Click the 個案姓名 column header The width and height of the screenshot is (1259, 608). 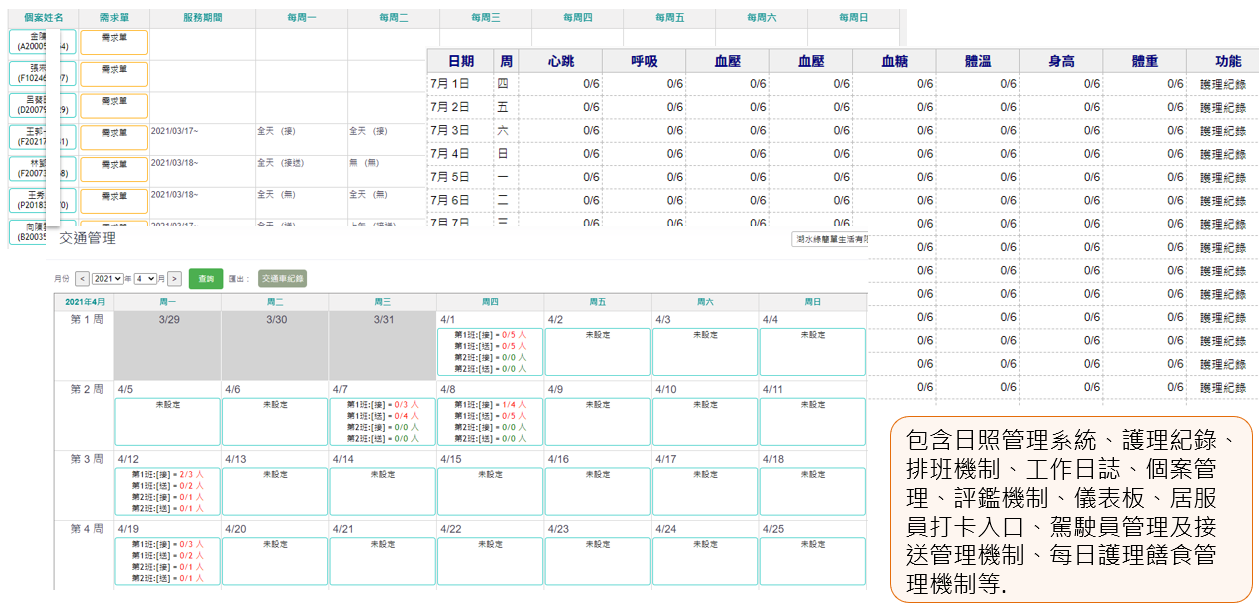click(43, 18)
